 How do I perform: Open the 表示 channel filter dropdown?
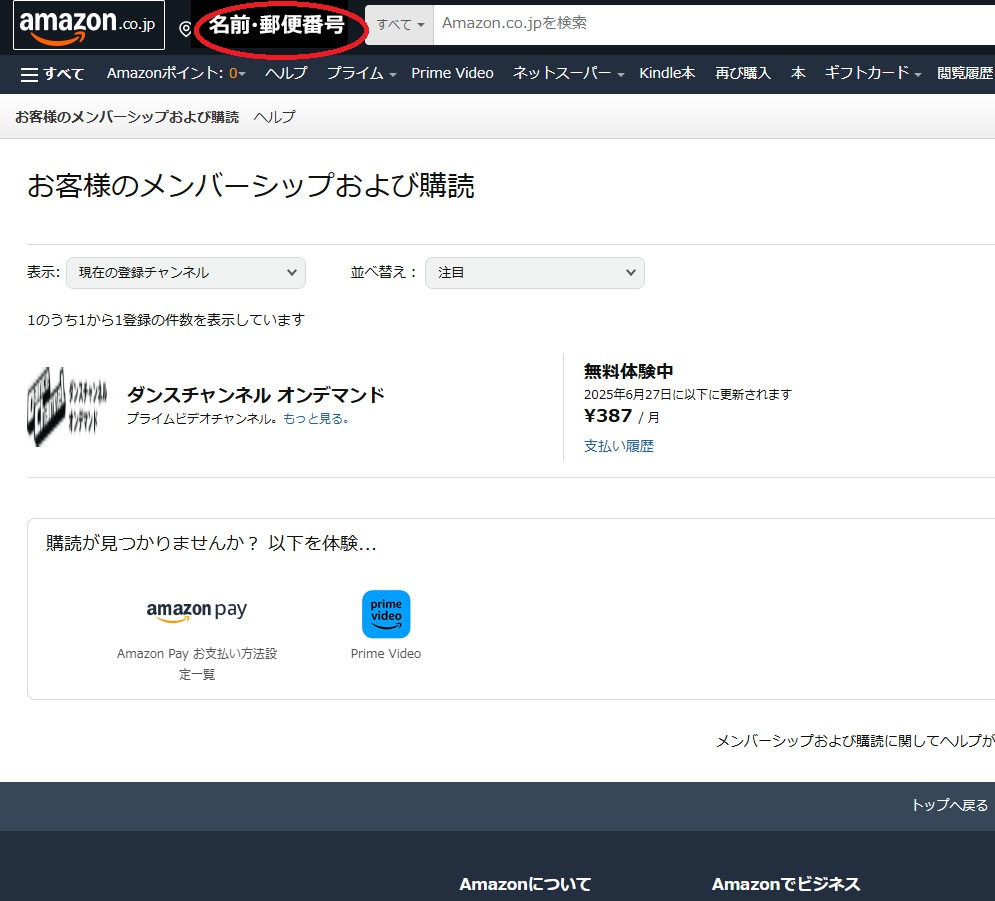click(x=185, y=272)
